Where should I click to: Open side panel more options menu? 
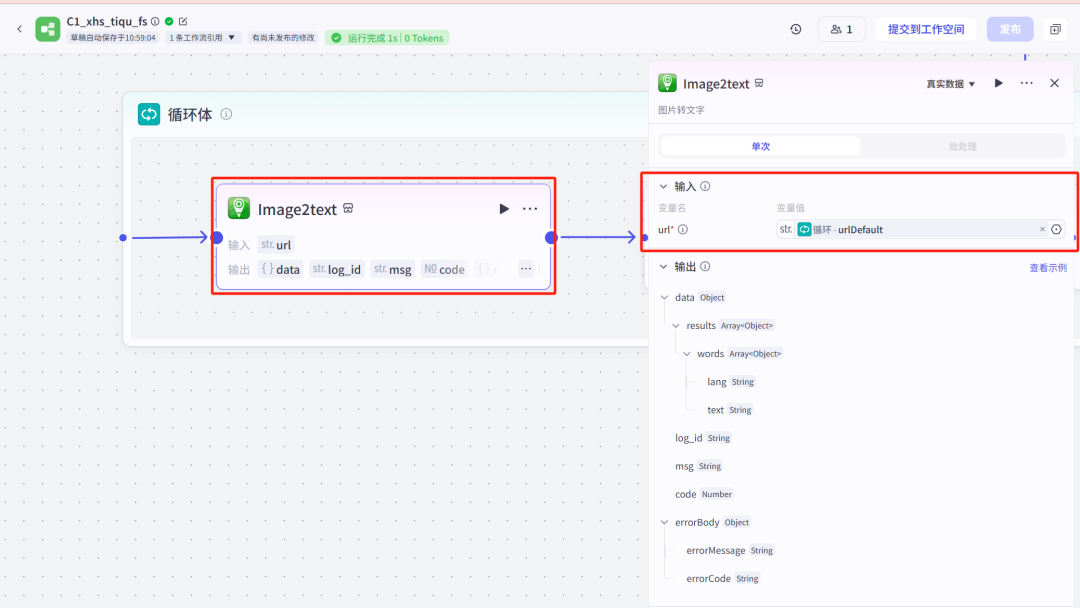click(1026, 83)
